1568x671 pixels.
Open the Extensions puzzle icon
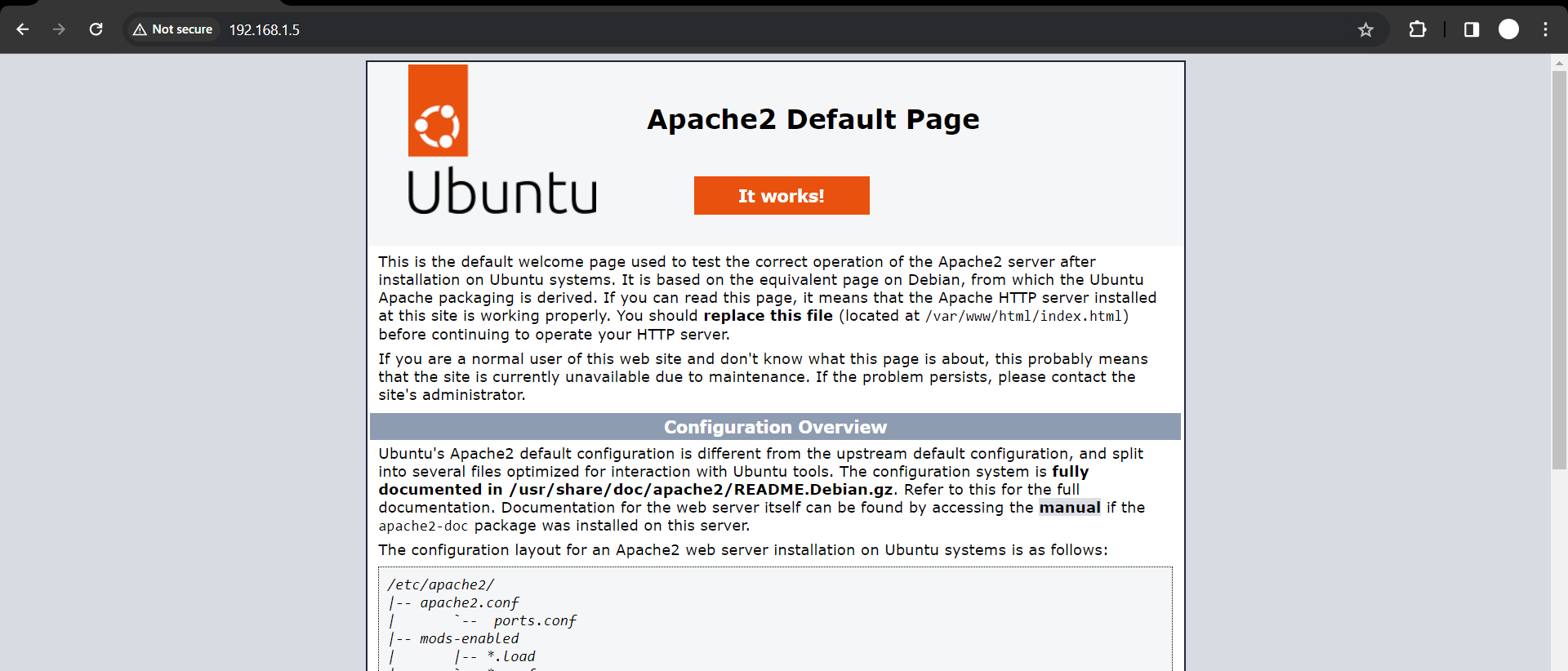(x=1418, y=29)
